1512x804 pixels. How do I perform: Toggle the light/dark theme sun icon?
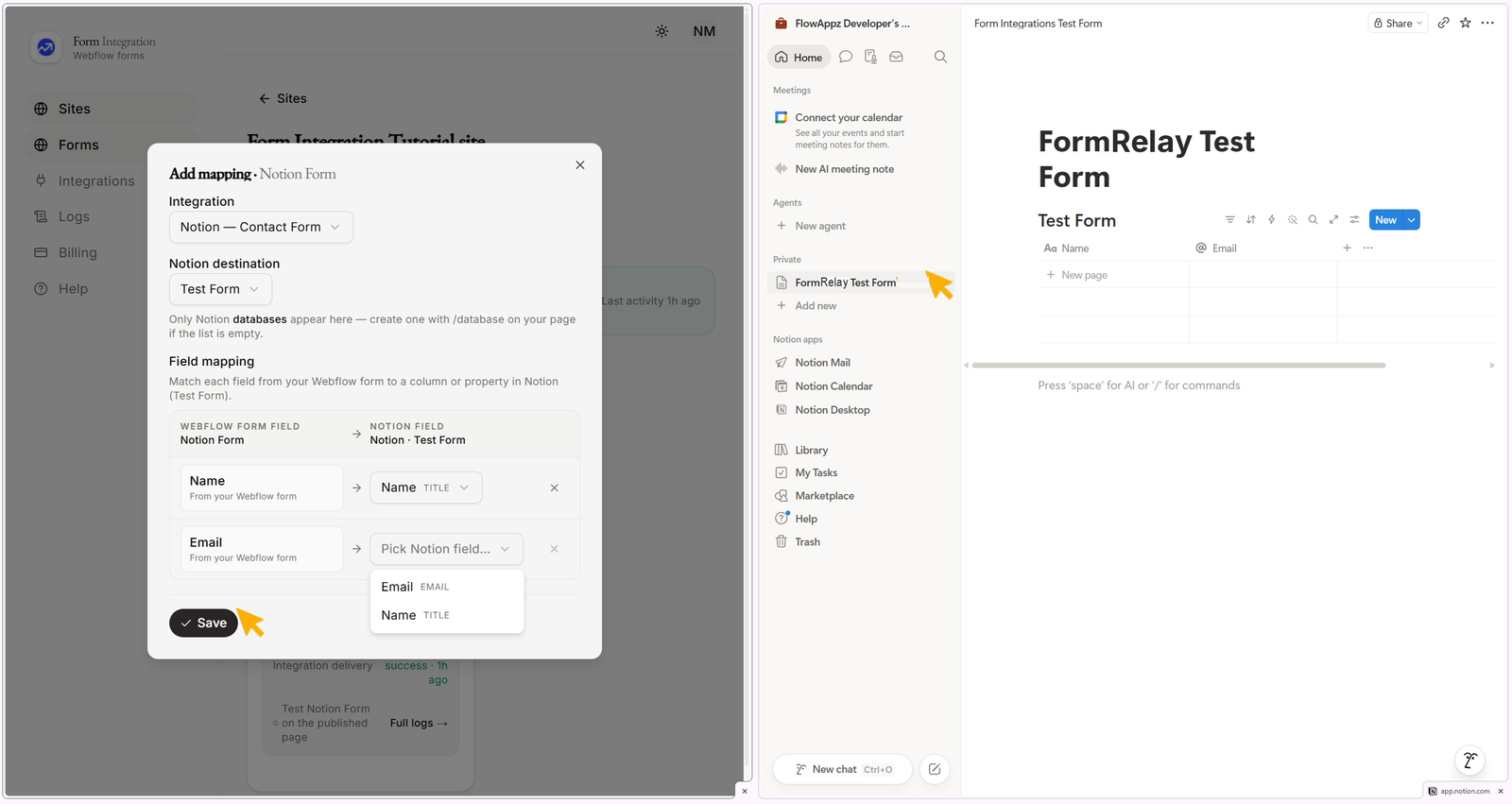click(x=661, y=31)
